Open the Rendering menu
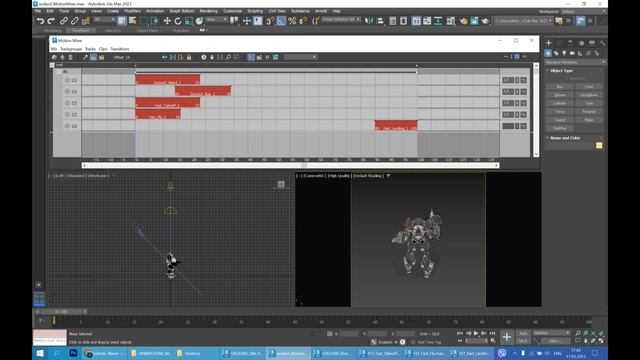Viewport: 640px width, 360px height. pos(209,11)
